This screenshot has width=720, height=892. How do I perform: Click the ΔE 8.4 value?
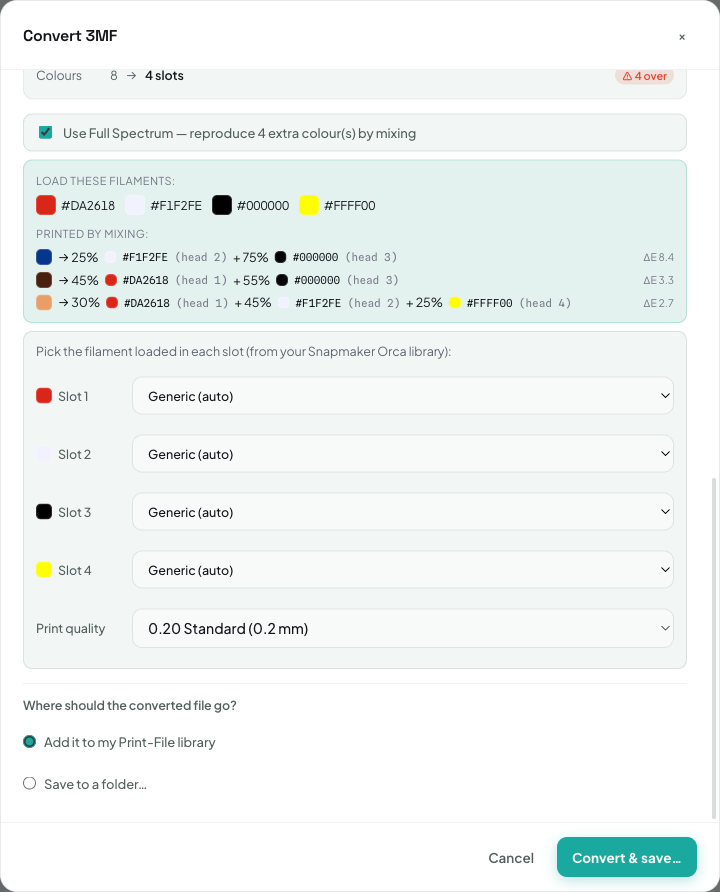click(659, 257)
